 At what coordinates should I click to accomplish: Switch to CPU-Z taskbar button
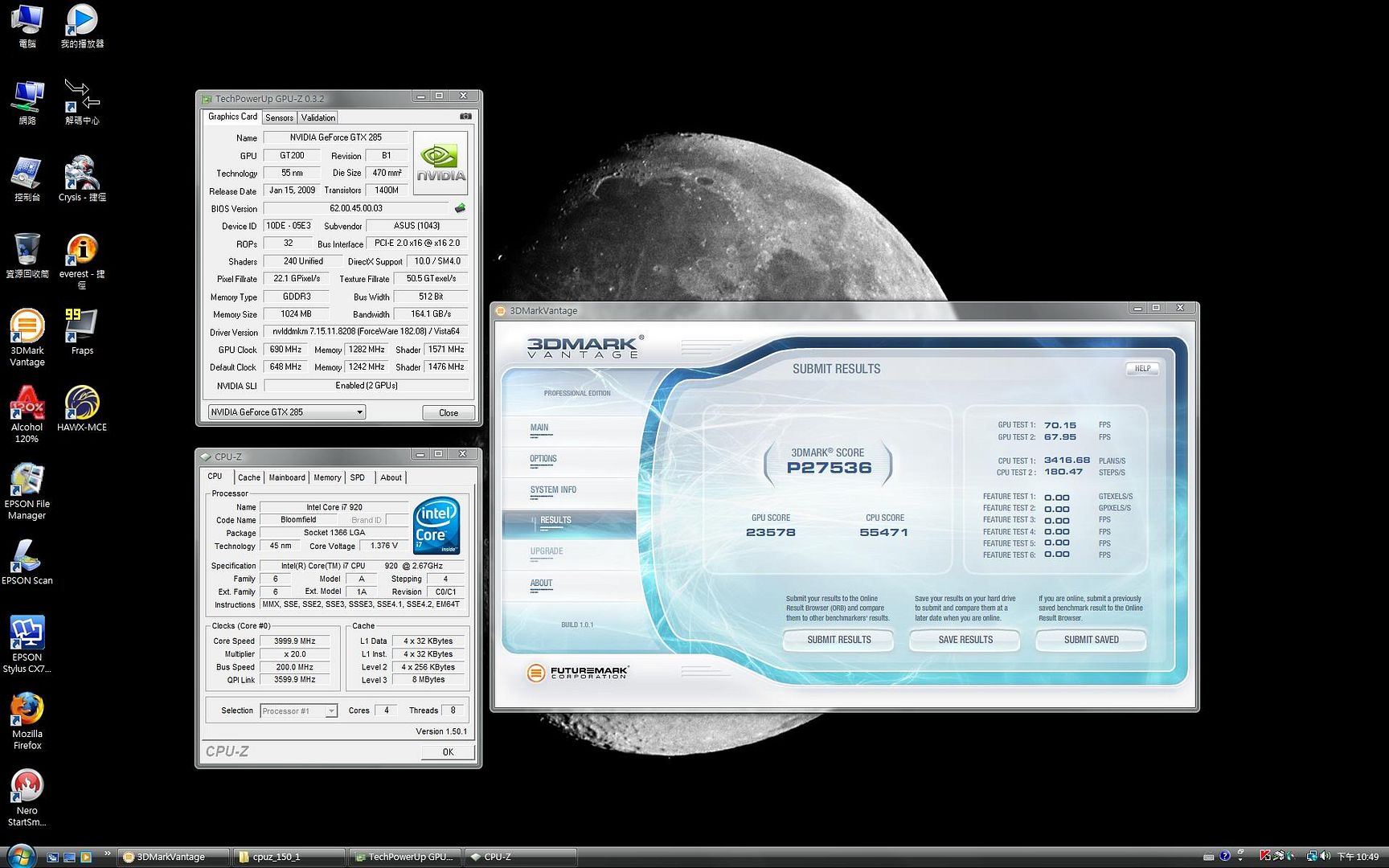(x=521, y=857)
